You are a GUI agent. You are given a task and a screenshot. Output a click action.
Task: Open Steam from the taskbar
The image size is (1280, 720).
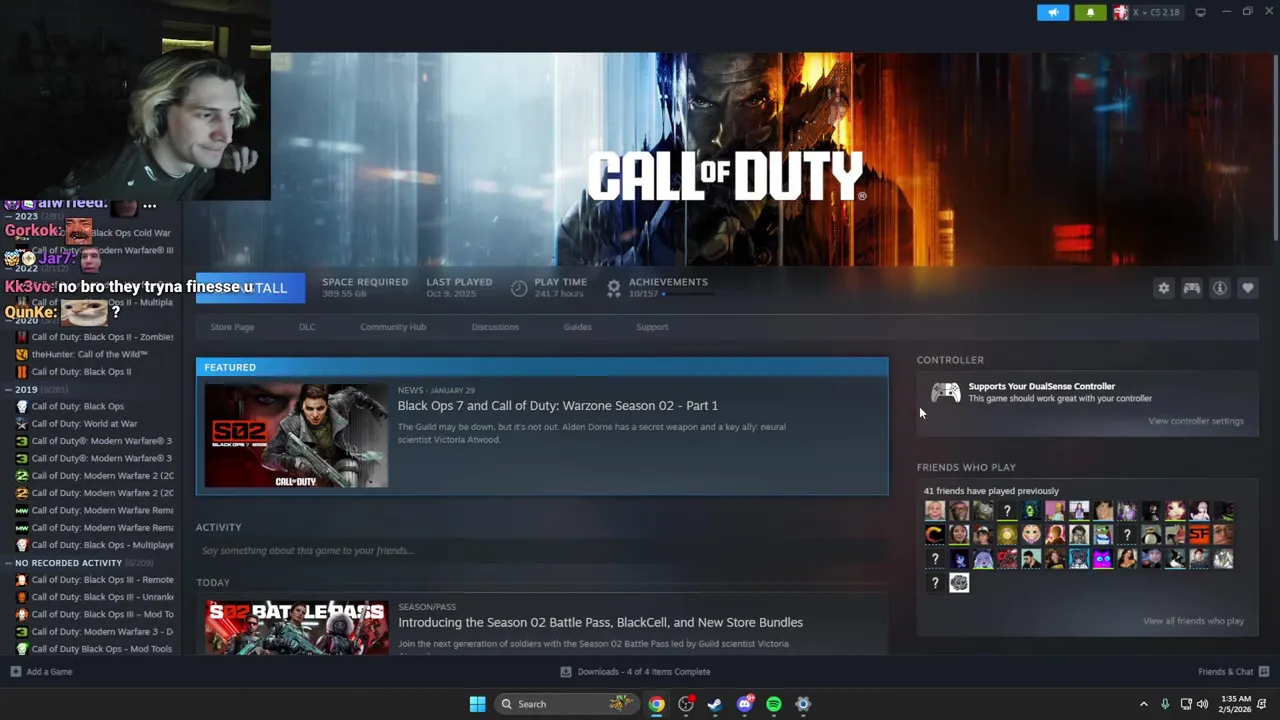(x=715, y=704)
